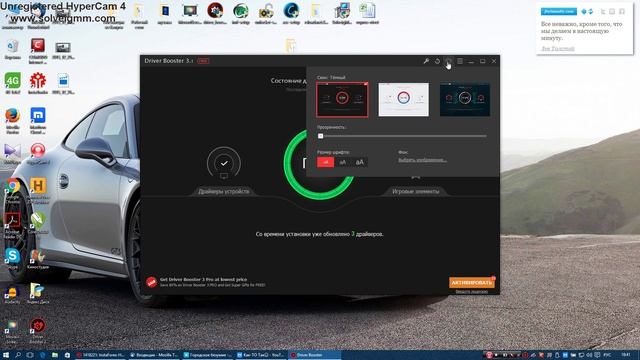This screenshot has height=360, width=640.
Task: Open the Get Driver Booster 3 Pro promo
Action: (x=212, y=282)
